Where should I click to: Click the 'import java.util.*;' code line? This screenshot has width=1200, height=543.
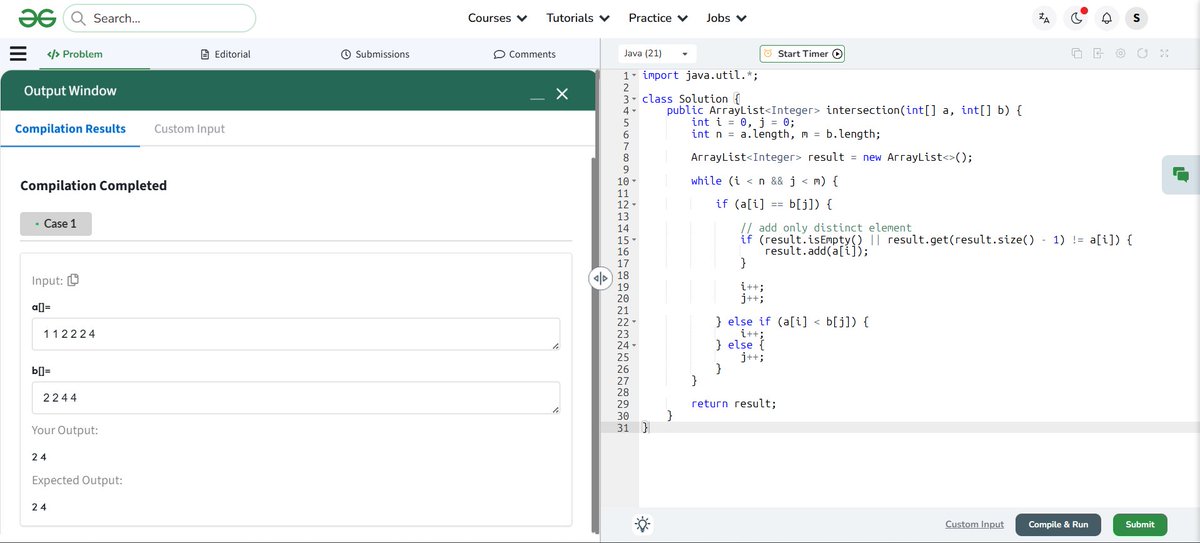702,76
